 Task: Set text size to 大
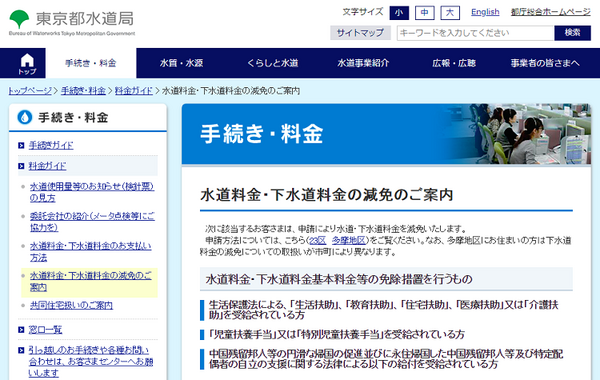[450, 13]
